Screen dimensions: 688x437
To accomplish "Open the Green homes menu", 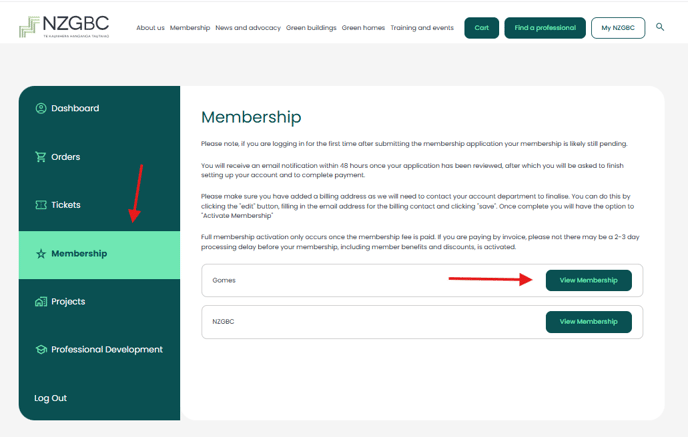I will click(x=364, y=28).
